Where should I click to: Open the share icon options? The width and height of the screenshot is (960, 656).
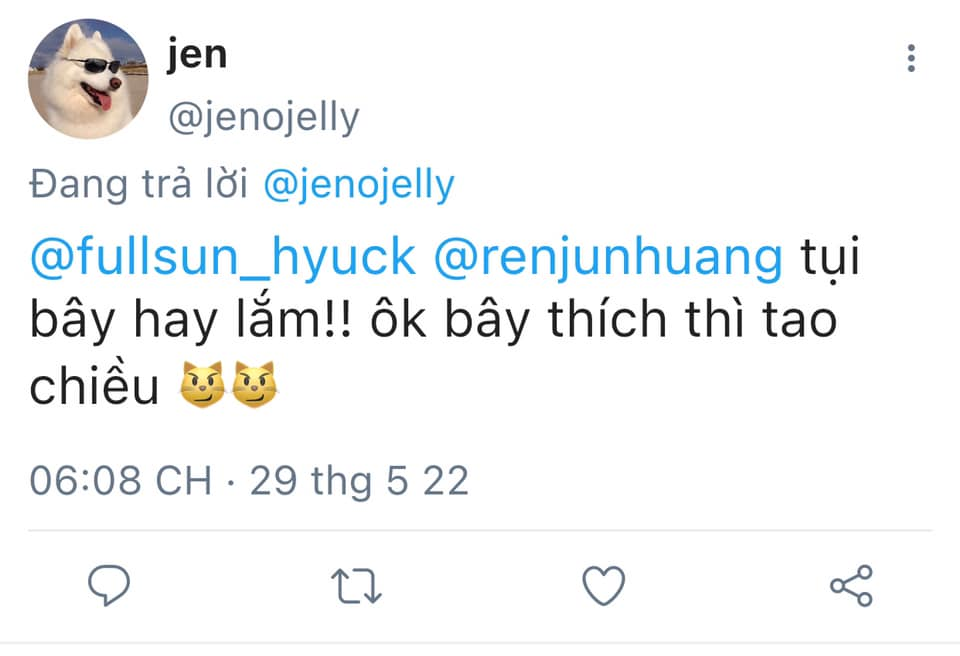pyautogui.click(x=851, y=586)
